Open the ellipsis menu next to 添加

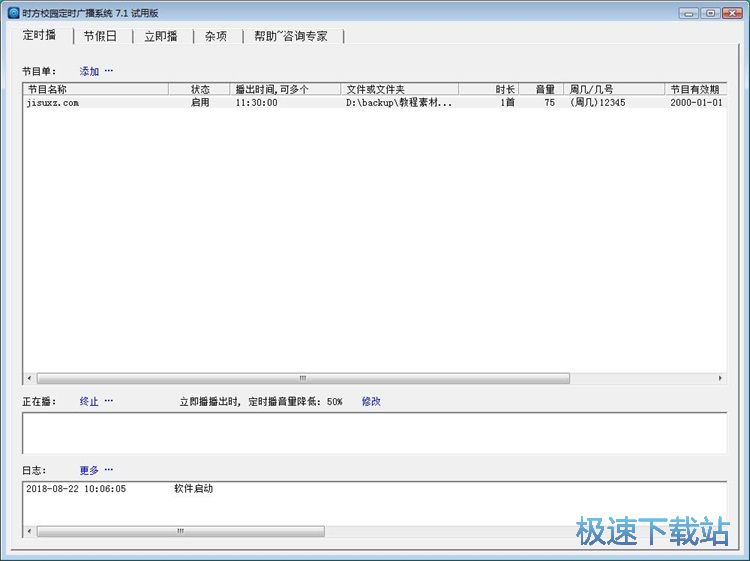pos(109,71)
